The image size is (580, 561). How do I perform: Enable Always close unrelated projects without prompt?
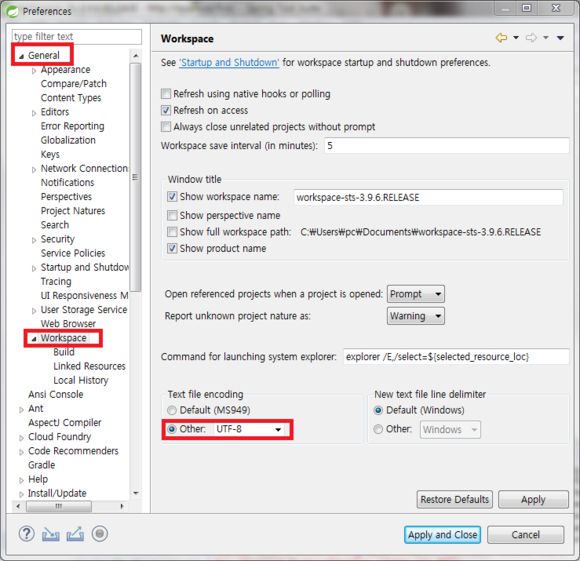(166, 127)
